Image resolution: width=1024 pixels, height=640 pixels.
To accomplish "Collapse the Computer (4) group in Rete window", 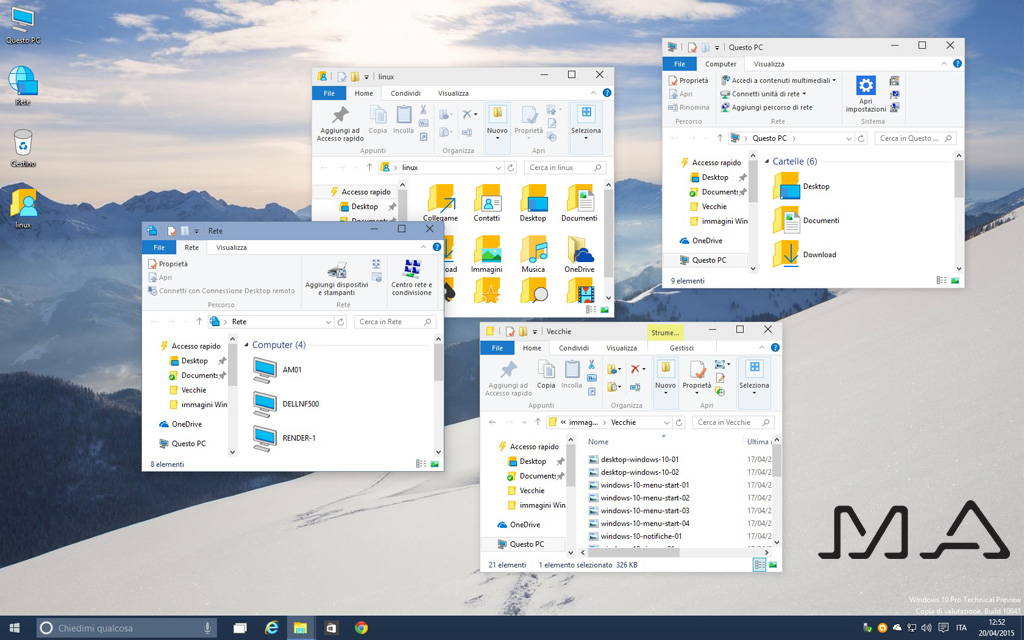I will 247,345.
